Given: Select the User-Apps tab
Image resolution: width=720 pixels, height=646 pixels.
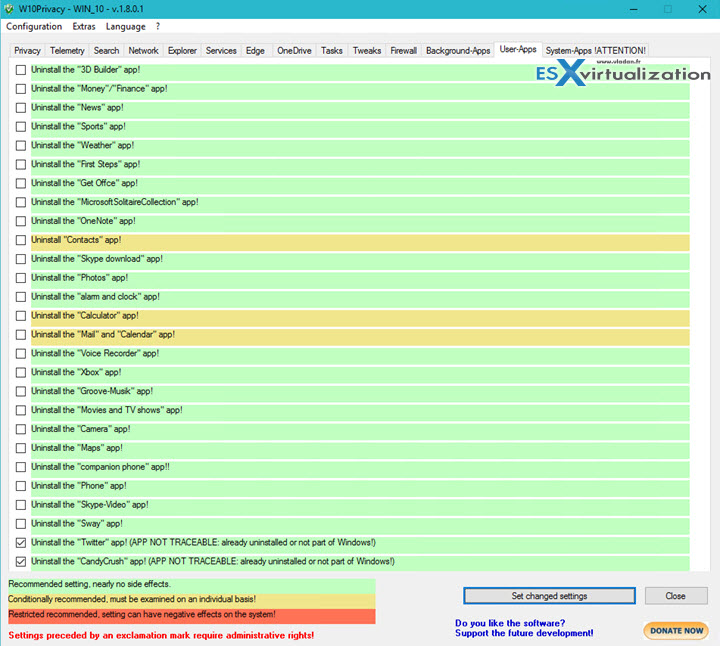Looking at the screenshot, I should (x=518, y=49).
